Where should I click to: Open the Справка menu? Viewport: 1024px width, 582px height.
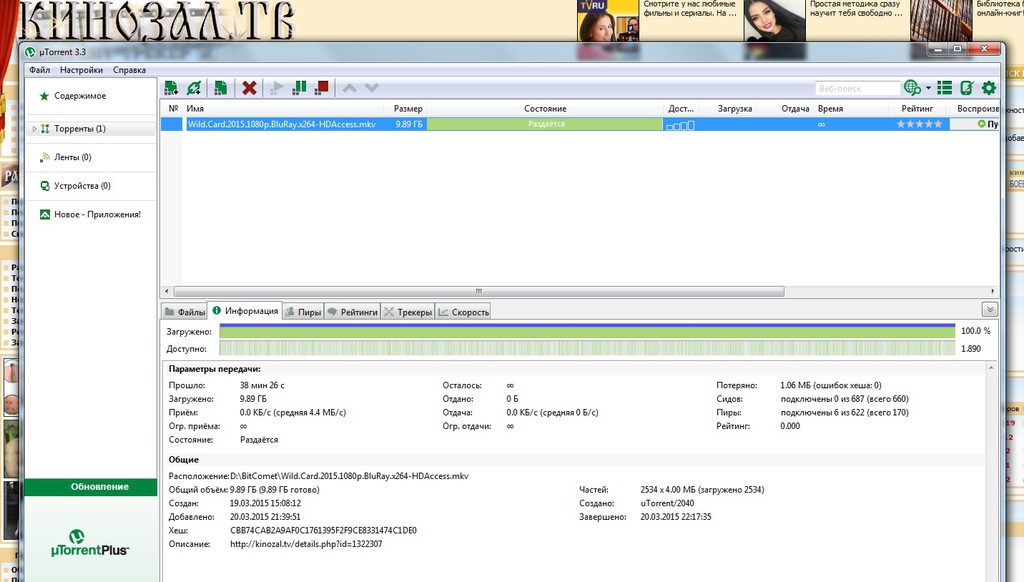pos(129,70)
